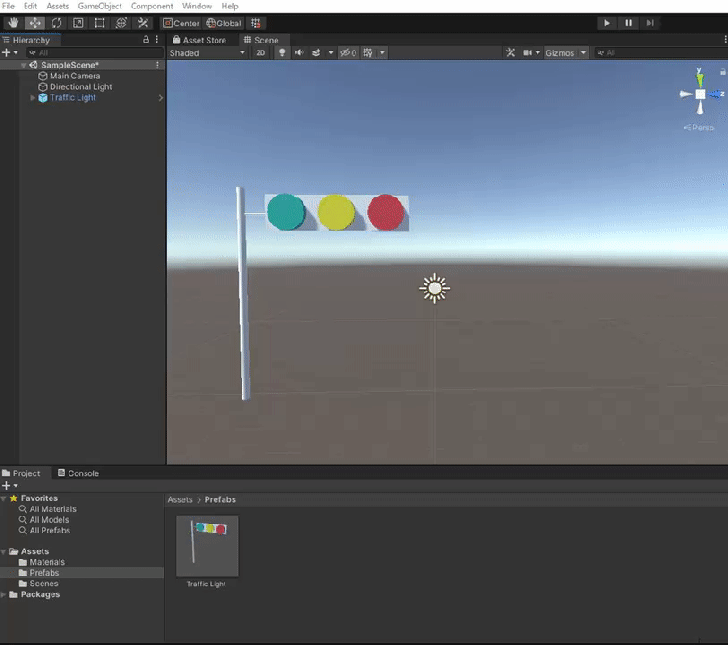Click the Play button
The image size is (728, 645).
click(607, 23)
